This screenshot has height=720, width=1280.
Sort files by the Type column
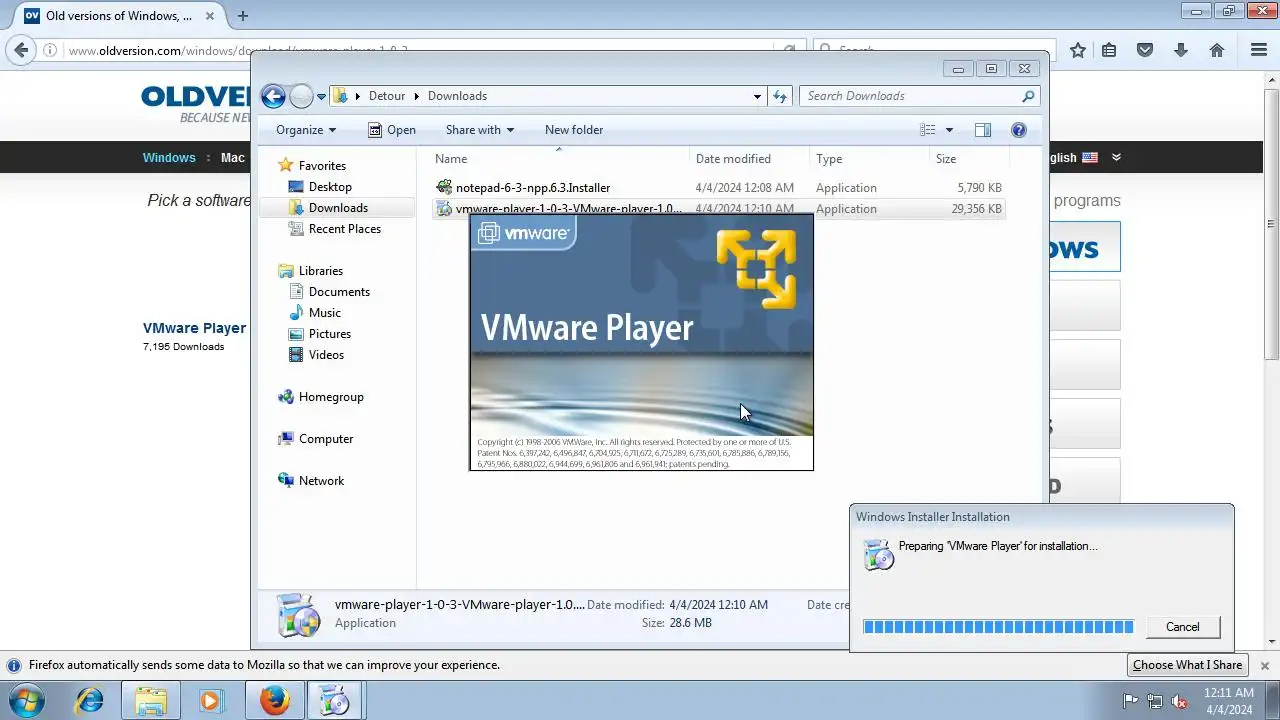pyautogui.click(x=870, y=159)
